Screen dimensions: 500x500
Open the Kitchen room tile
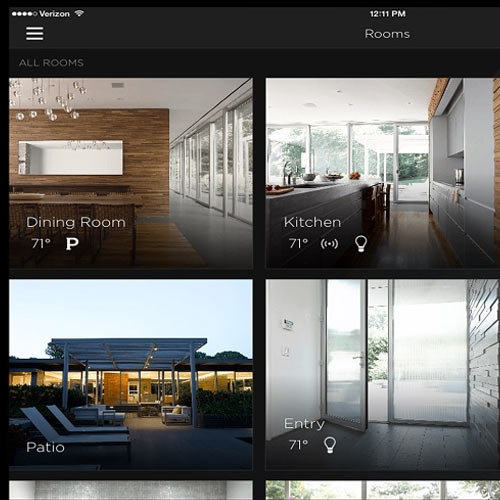coord(383,173)
